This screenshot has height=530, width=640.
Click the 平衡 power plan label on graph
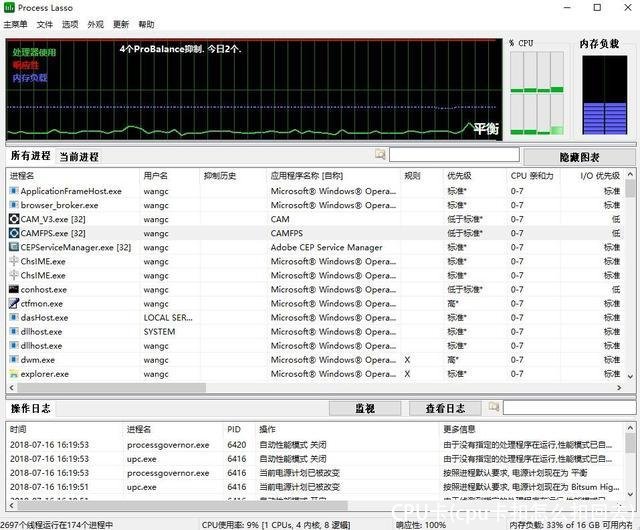(486, 129)
